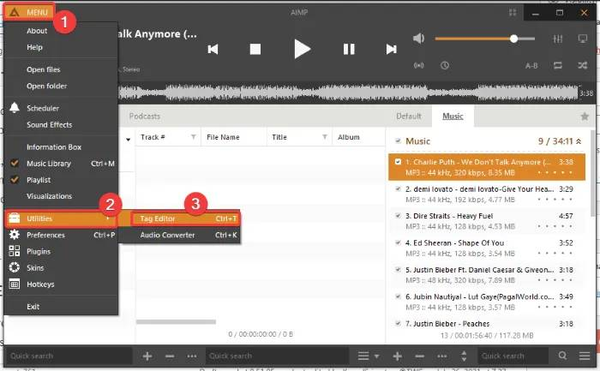Sort by the File Name column
Image resolution: width=600 pixels, height=371 pixels.
(x=223, y=137)
